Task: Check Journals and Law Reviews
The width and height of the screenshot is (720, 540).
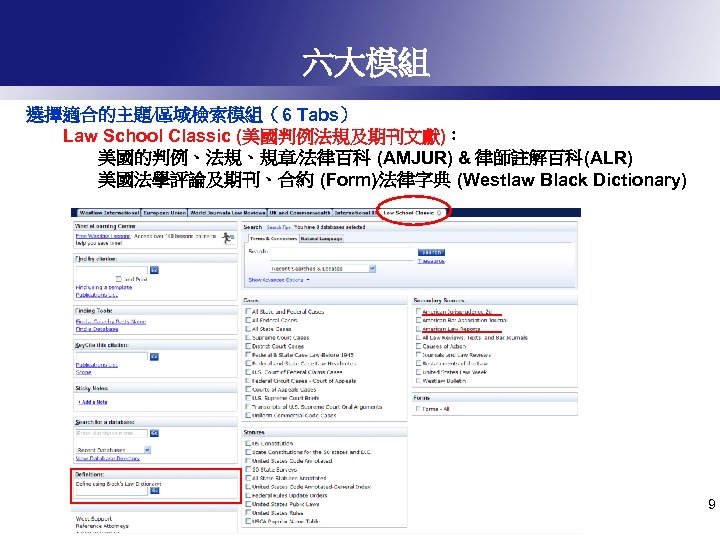Action: pos(418,355)
